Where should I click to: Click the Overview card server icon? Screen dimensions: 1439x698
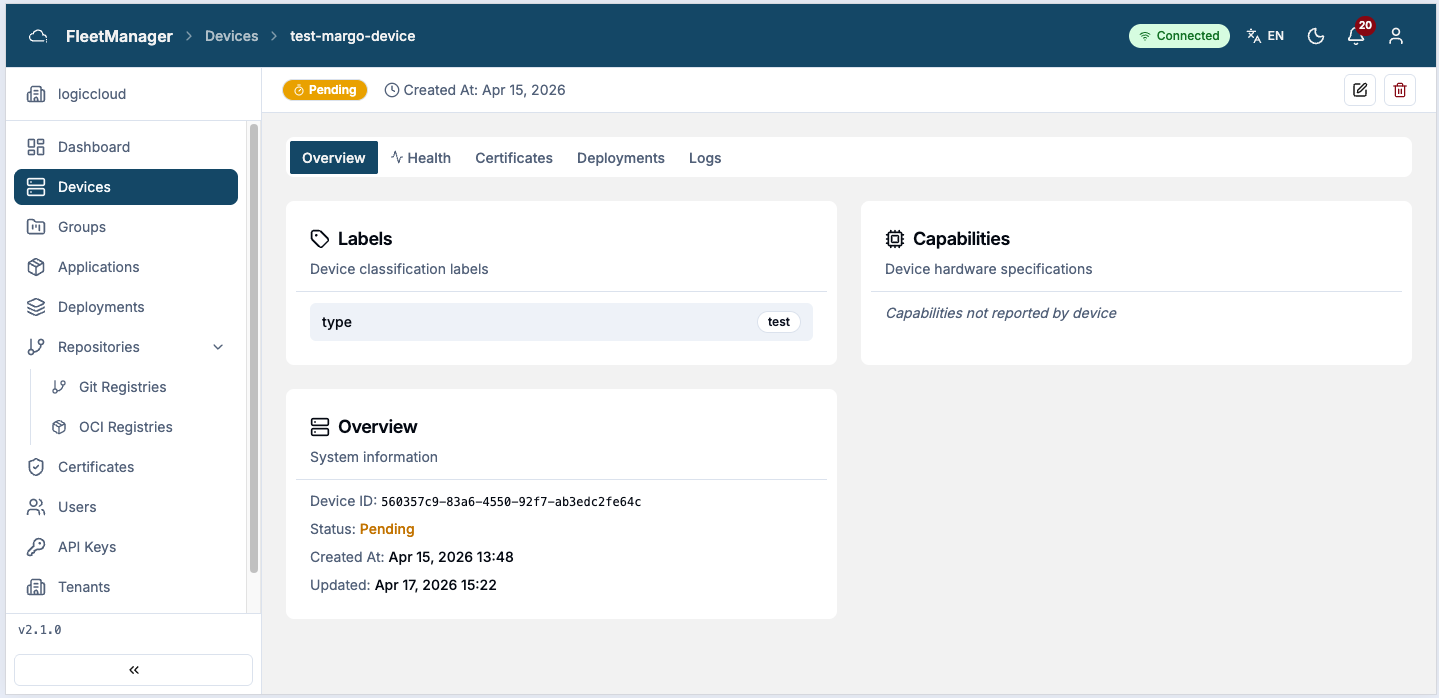[320, 427]
